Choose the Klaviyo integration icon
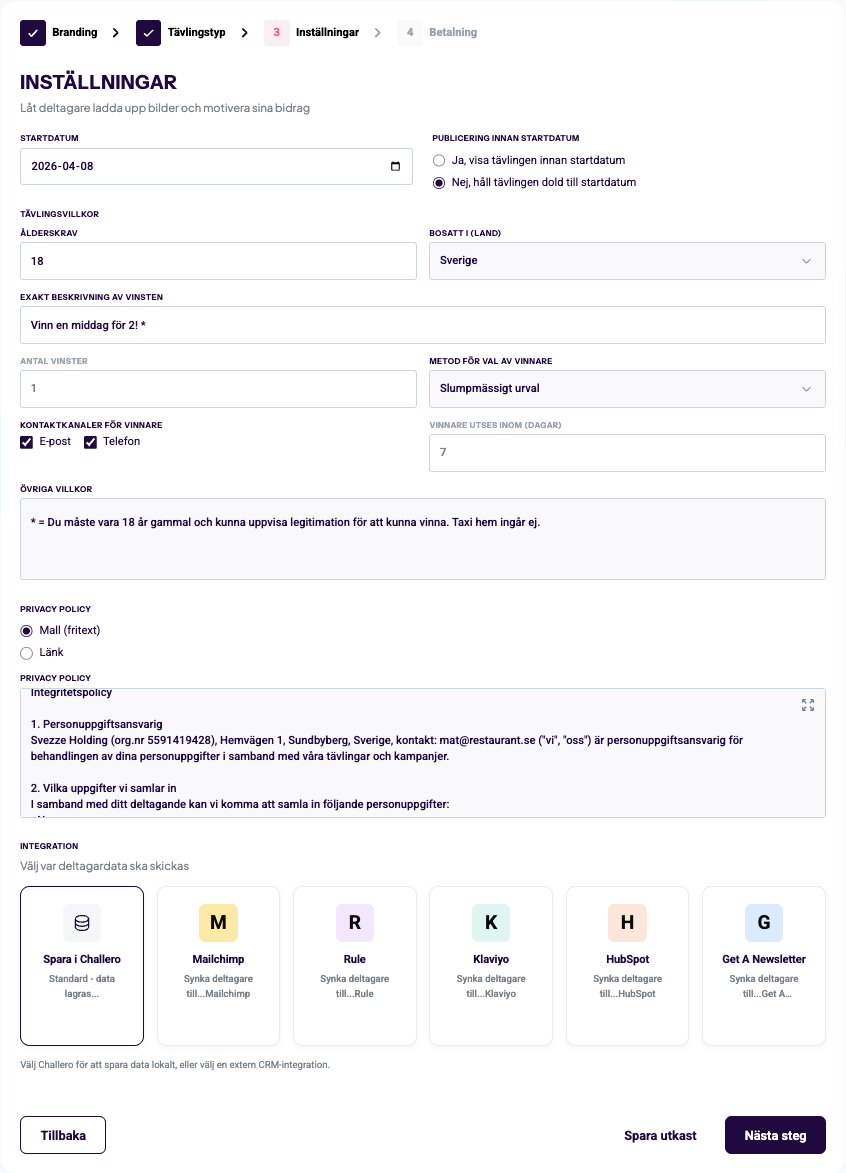Viewport: 846px width, 1173px height. (490, 922)
